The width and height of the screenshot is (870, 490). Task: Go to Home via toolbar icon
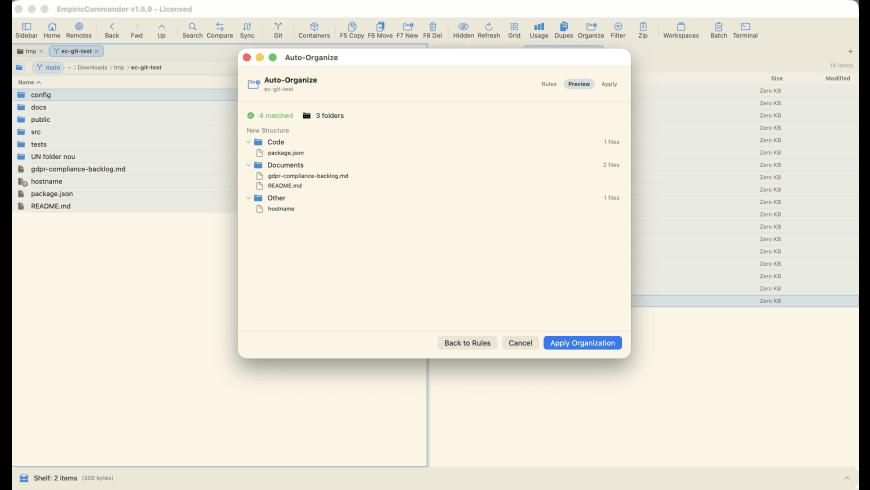click(x=52, y=31)
